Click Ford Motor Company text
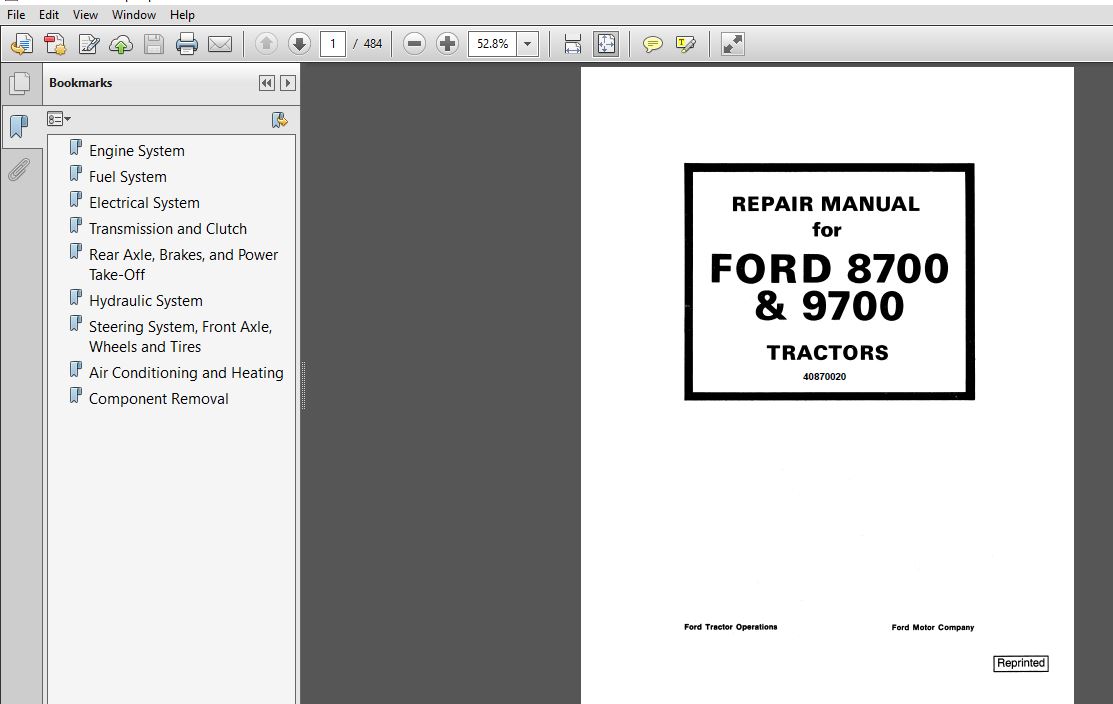The image size is (1113, 704). tap(933, 627)
